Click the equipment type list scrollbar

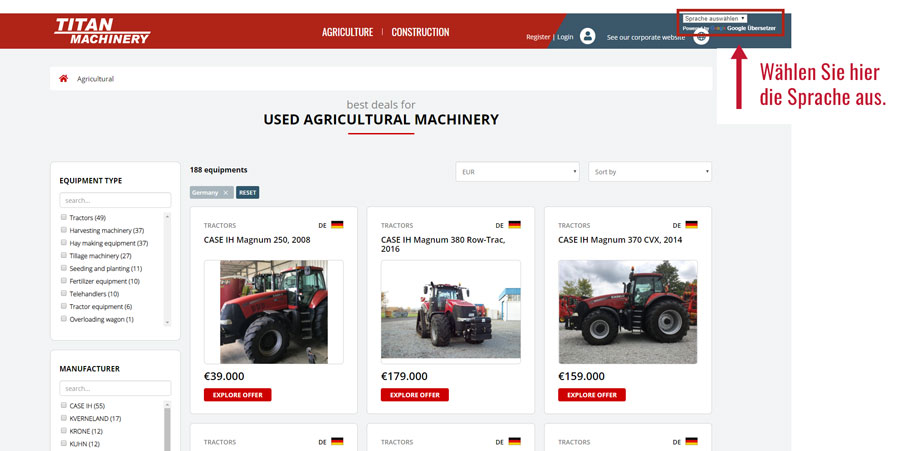coord(168,269)
